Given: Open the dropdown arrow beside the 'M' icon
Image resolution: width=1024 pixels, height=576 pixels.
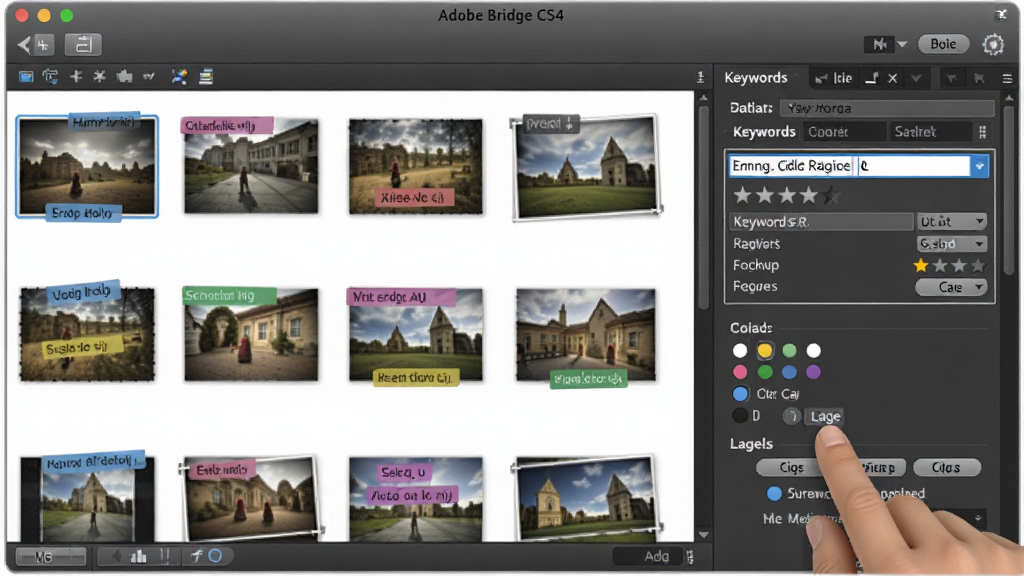Looking at the screenshot, I should 902,44.
